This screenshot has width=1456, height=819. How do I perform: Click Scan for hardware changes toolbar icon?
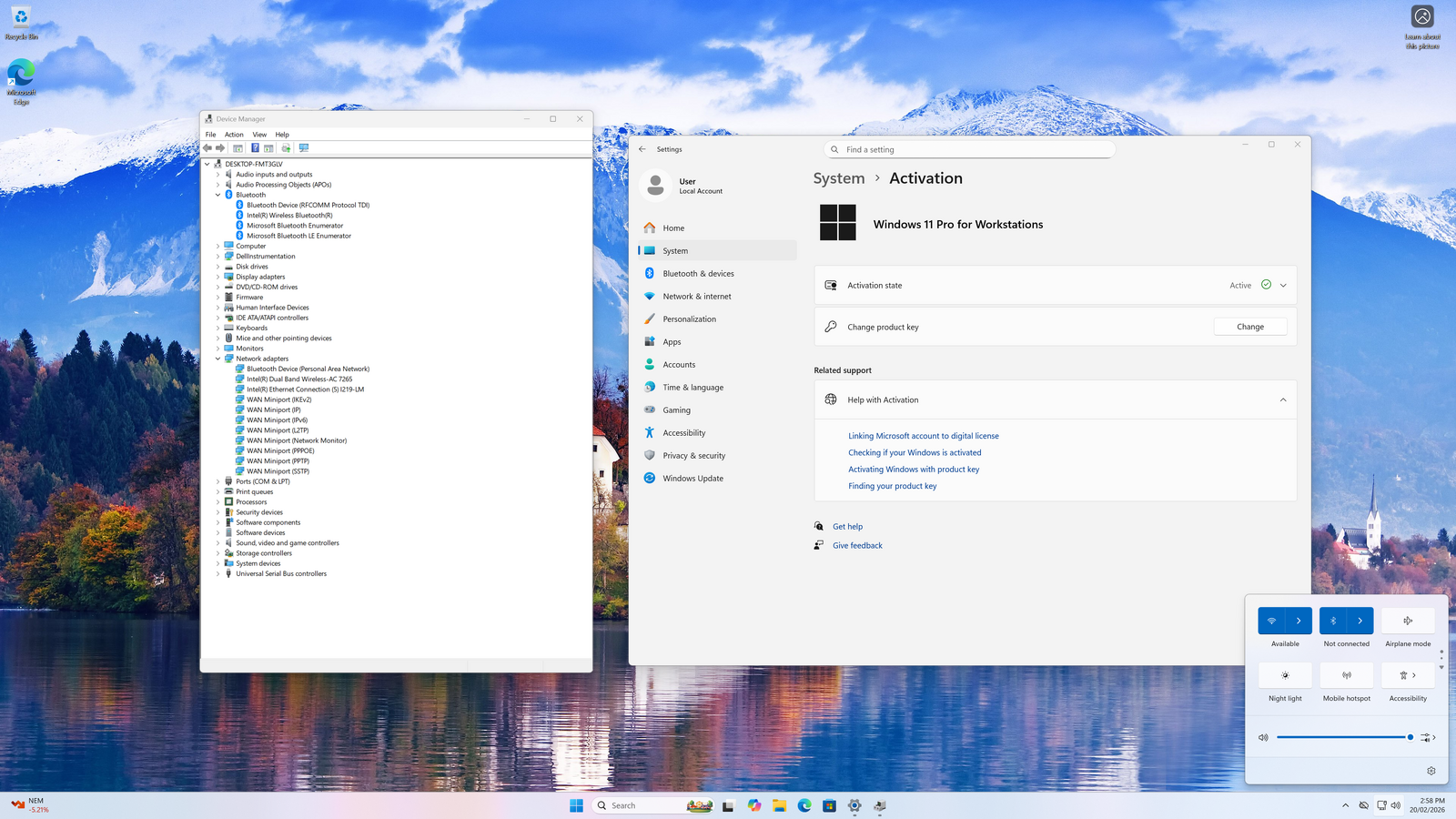pos(304,147)
